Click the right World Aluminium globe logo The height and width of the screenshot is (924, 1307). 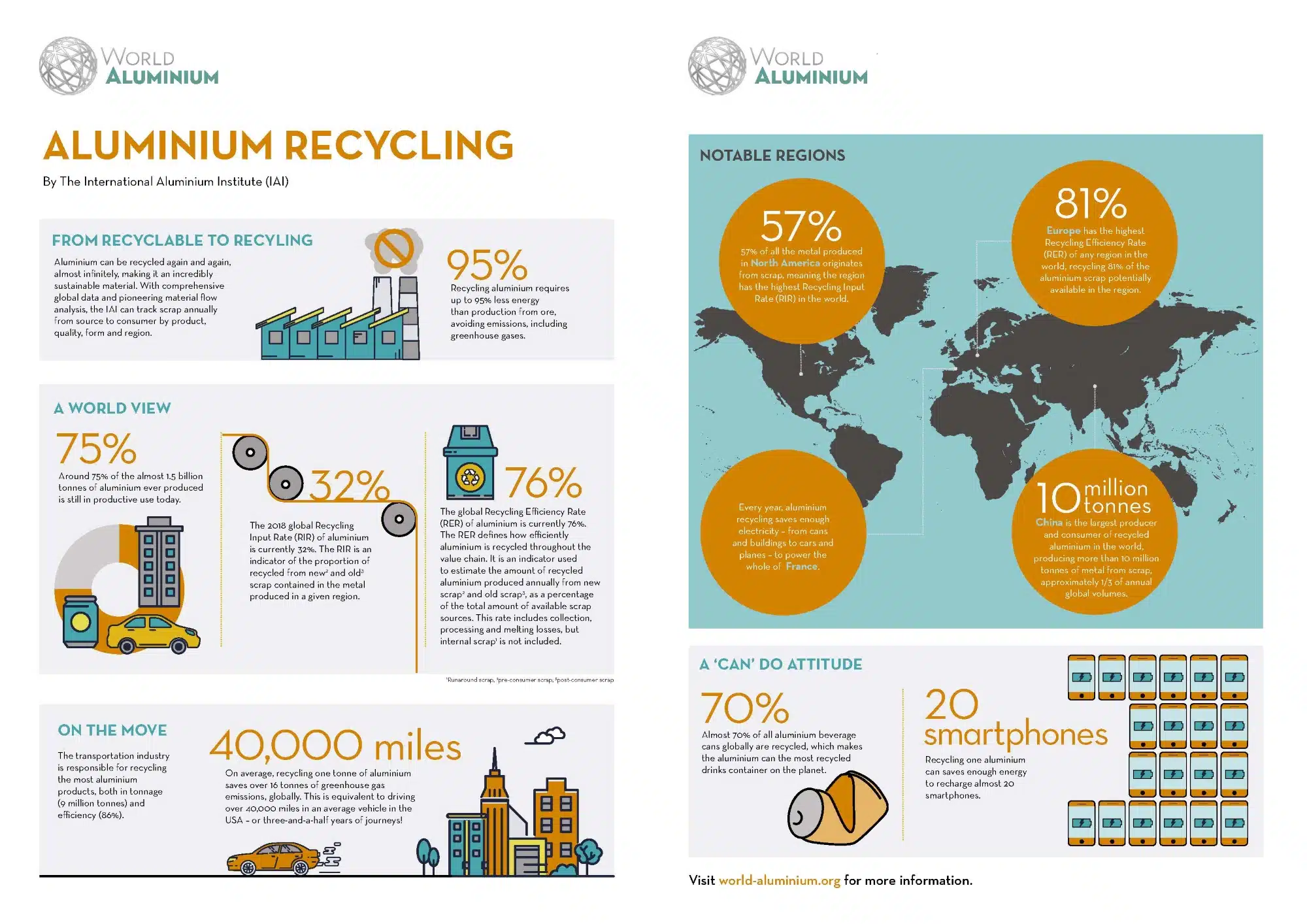(x=717, y=66)
